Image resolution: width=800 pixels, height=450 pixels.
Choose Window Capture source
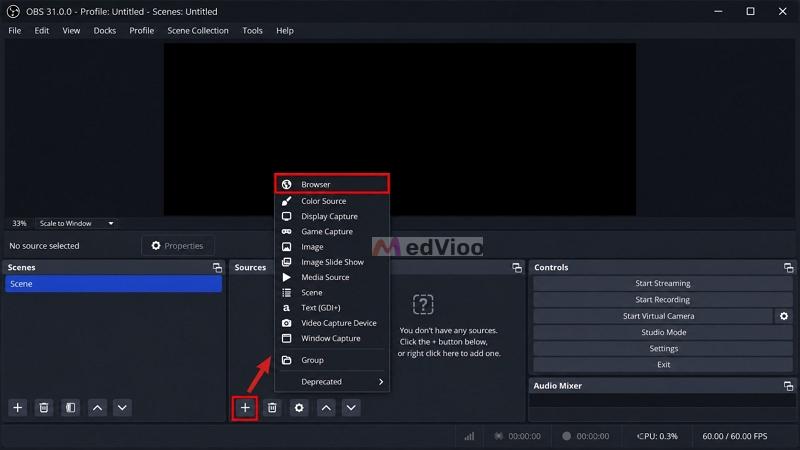[x=332, y=338]
